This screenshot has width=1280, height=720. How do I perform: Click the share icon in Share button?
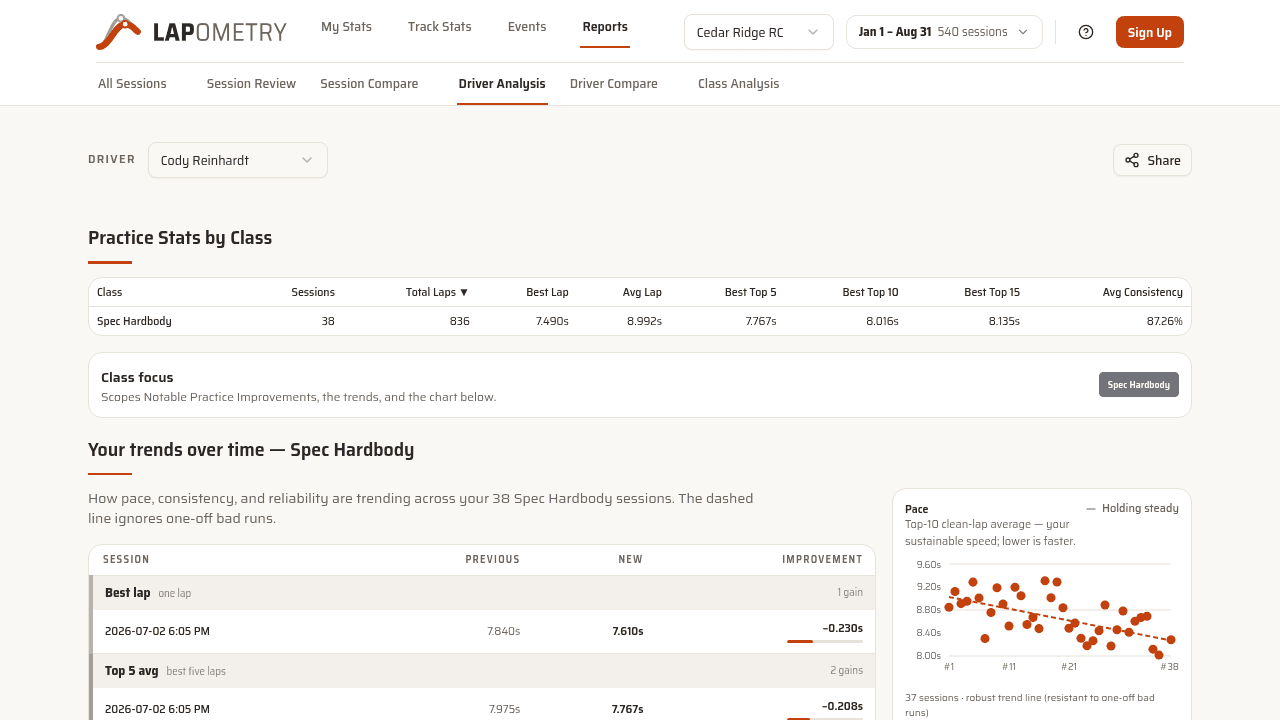coord(1132,160)
